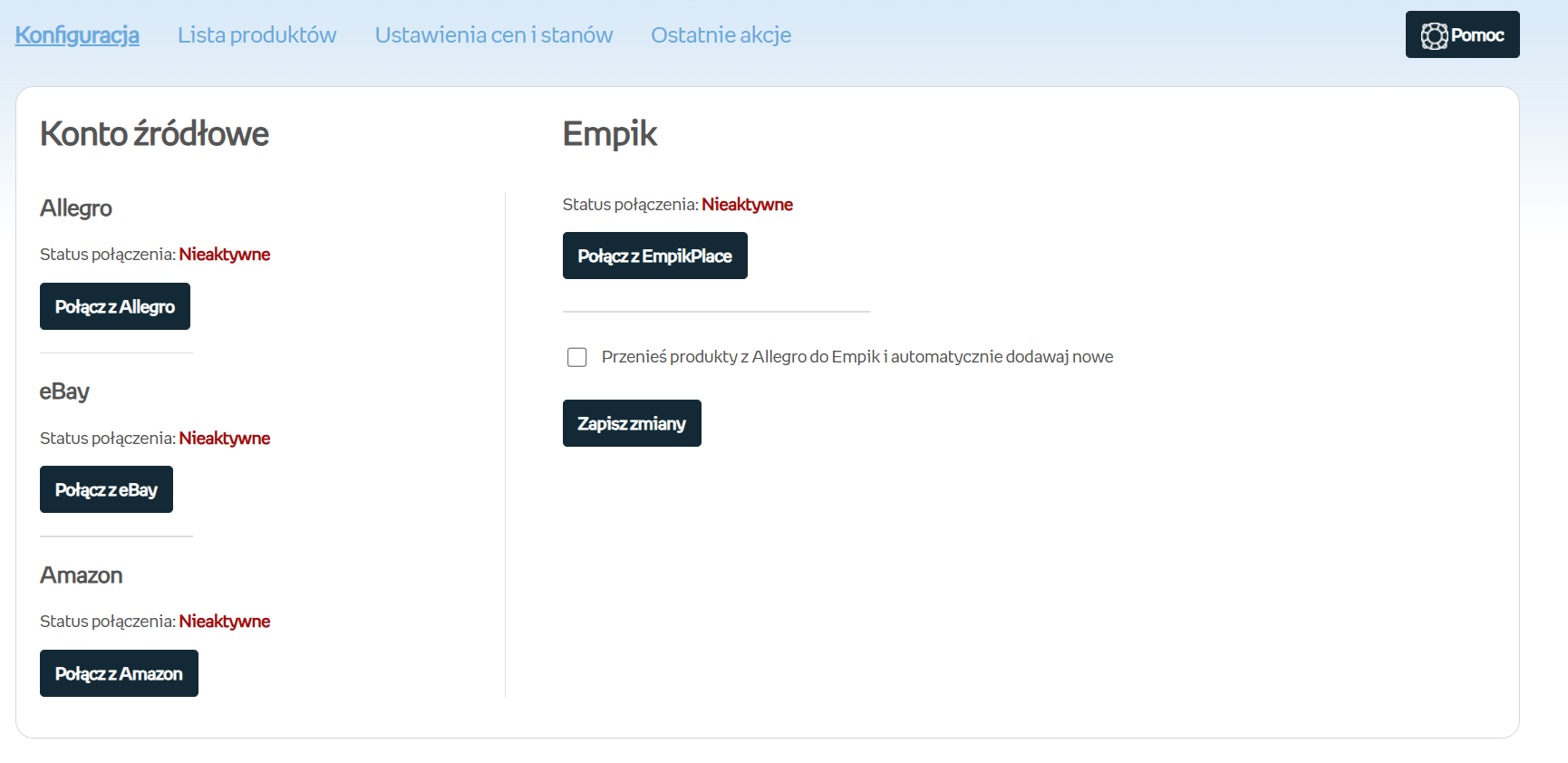The image size is (1568, 763).
Task: Enable the Przenieś produkty z Allegro checkbox
Action: coord(576,357)
